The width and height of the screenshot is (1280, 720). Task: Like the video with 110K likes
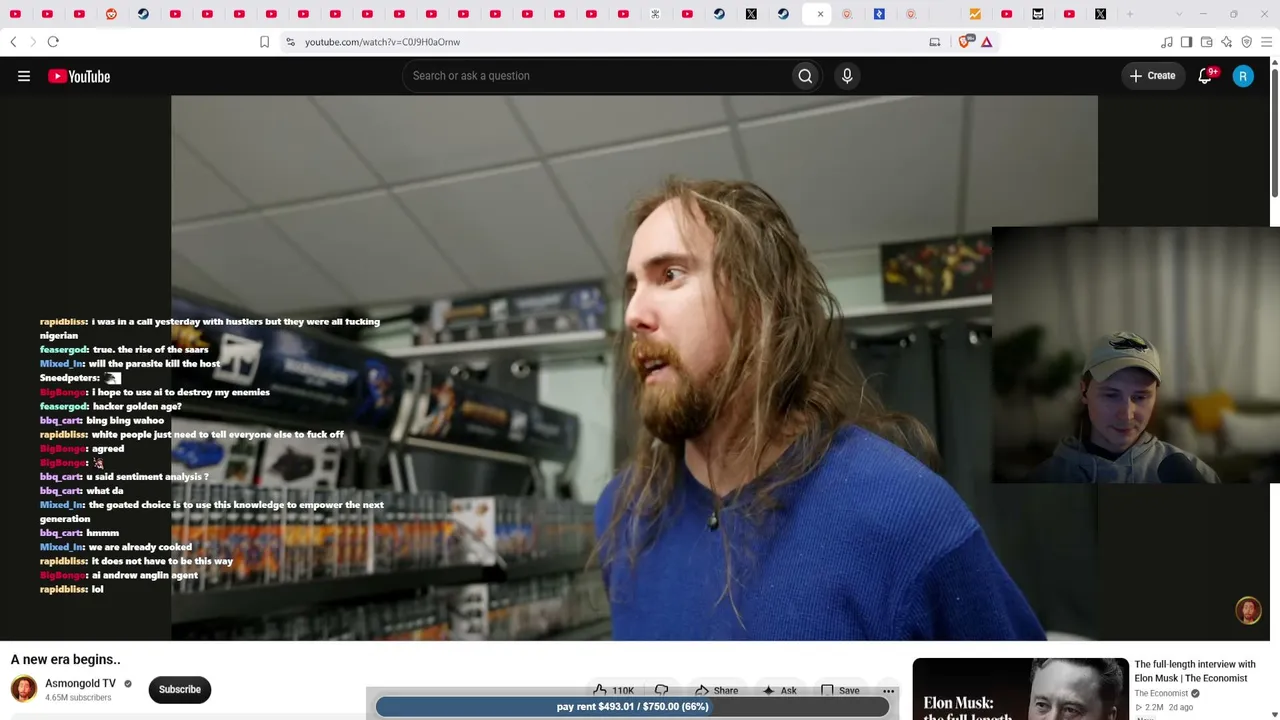click(x=613, y=690)
